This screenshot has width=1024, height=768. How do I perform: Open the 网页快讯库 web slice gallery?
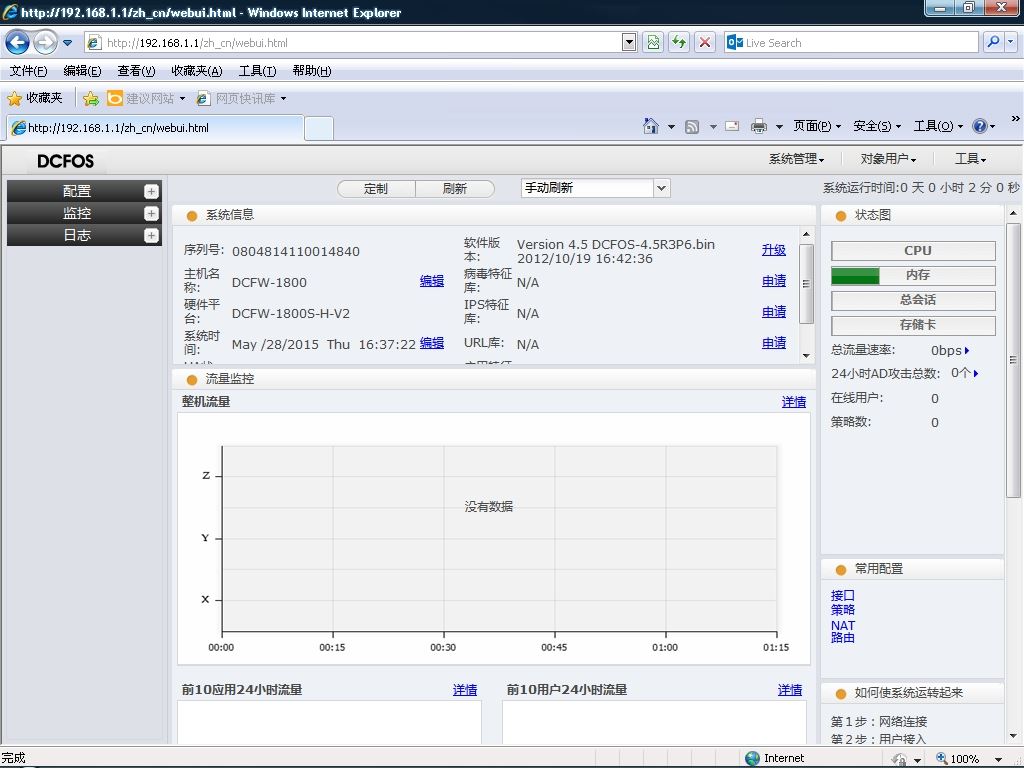[241, 99]
